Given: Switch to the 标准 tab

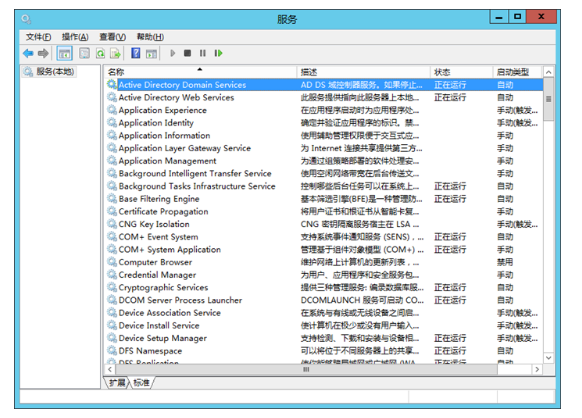Looking at the screenshot, I should 141,383.
